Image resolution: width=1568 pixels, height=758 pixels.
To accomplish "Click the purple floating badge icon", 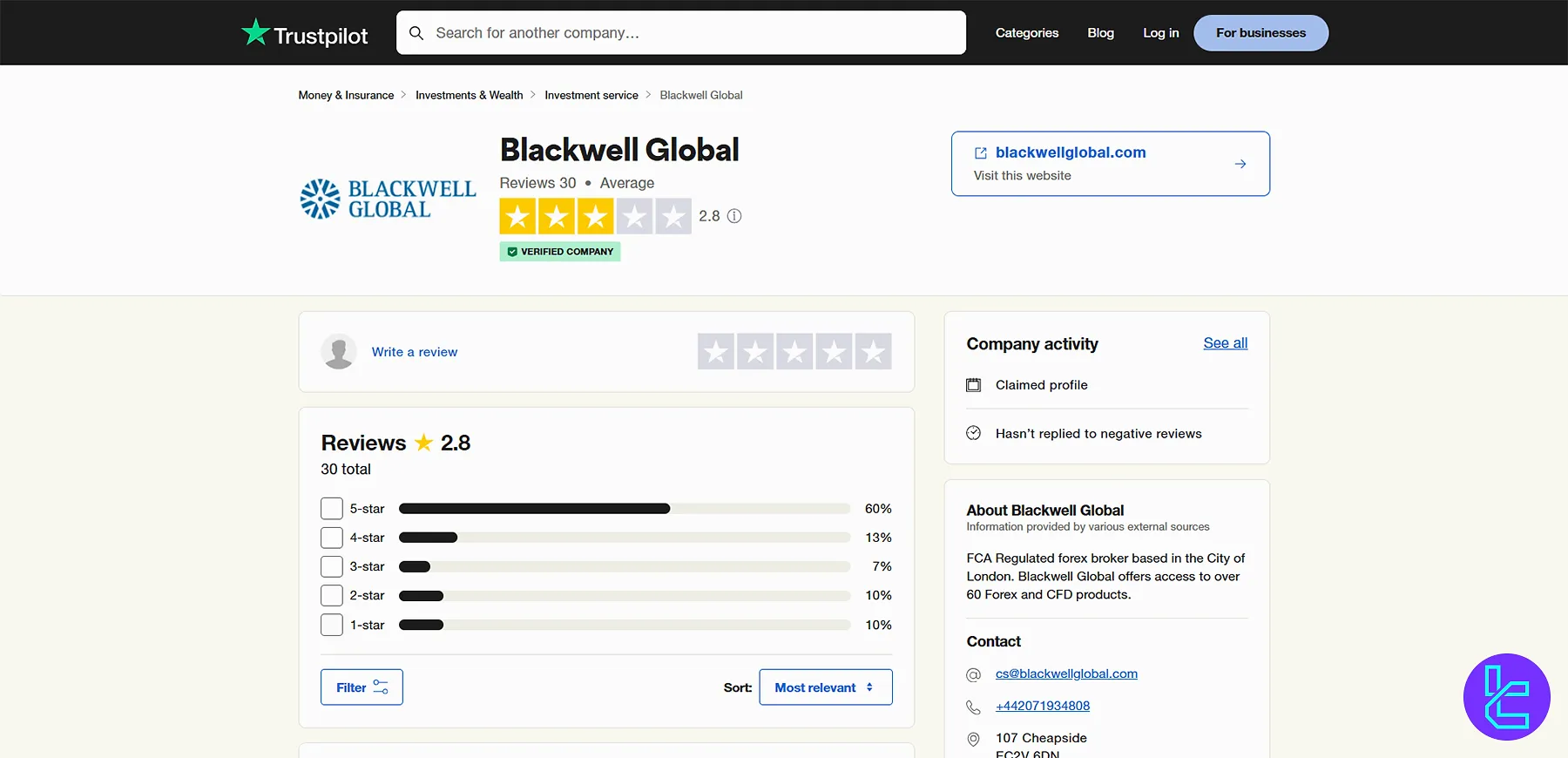I will pos(1507,697).
